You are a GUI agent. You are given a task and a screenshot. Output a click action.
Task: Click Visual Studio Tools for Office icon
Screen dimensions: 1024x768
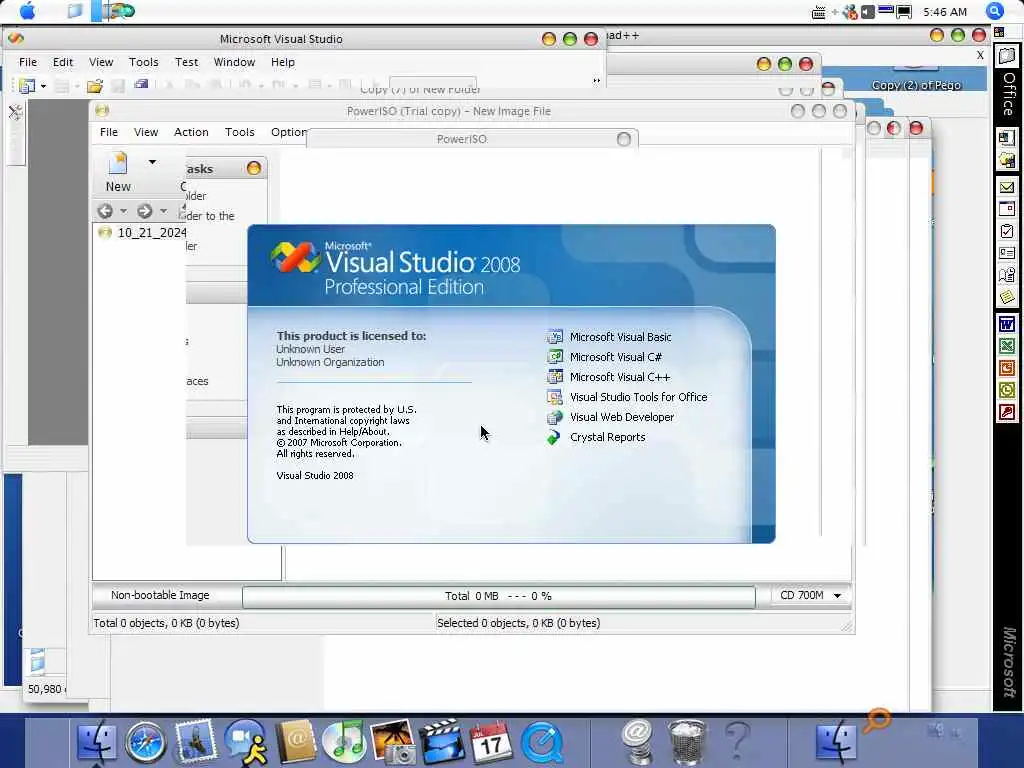click(554, 397)
